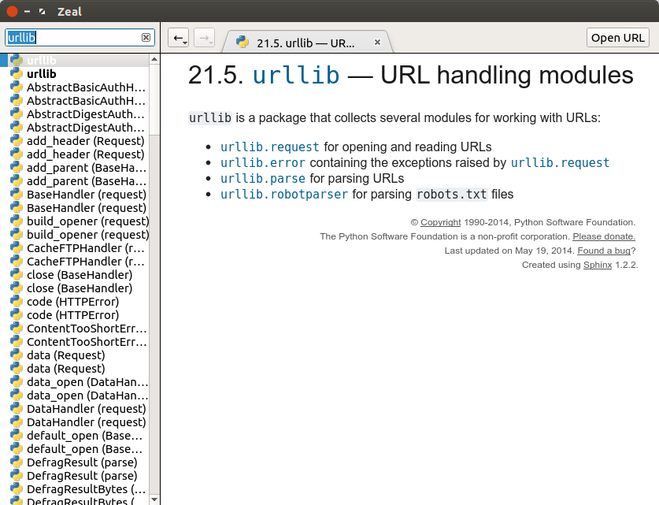Click the Python icon in the tab
The width and height of the screenshot is (659, 505).
(x=242, y=43)
